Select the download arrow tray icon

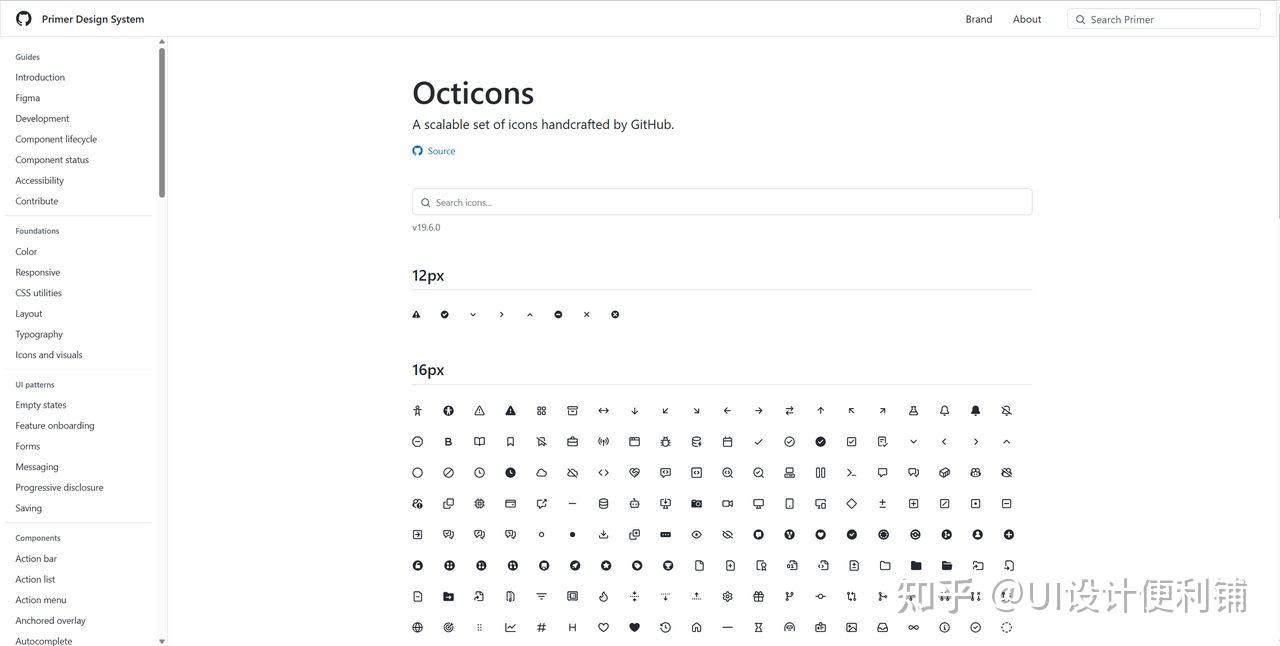tap(603, 535)
